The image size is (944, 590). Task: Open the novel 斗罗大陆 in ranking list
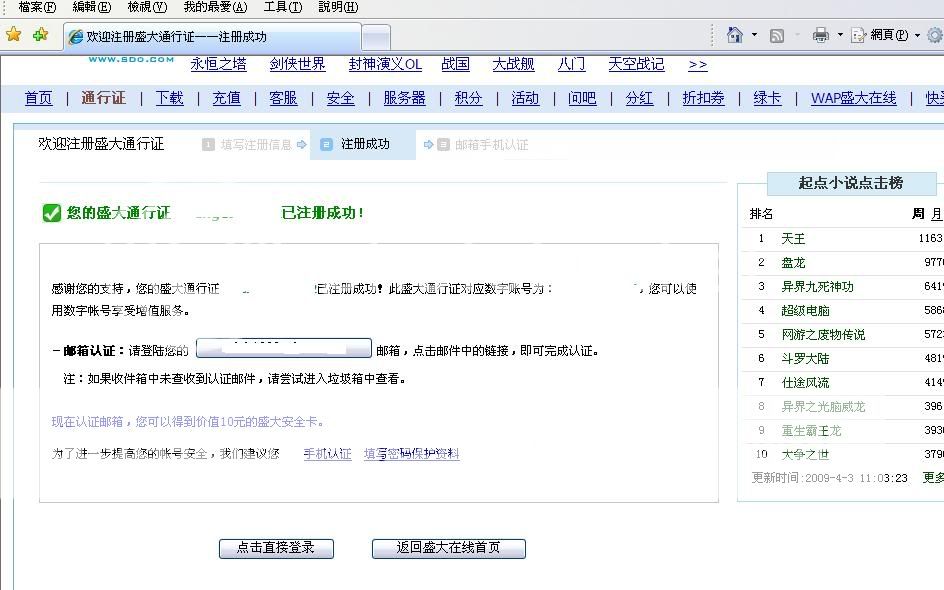pyautogui.click(x=805, y=358)
